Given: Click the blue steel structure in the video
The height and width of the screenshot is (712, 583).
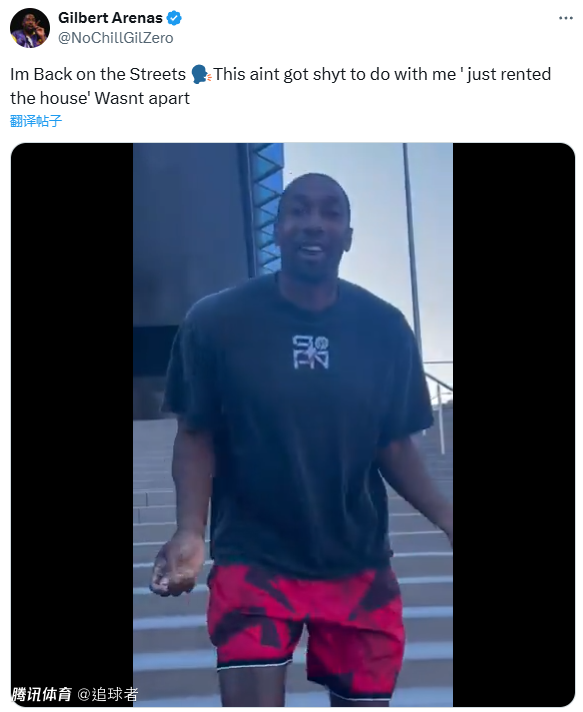Looking at the screenshot, I should pos(265,209).
